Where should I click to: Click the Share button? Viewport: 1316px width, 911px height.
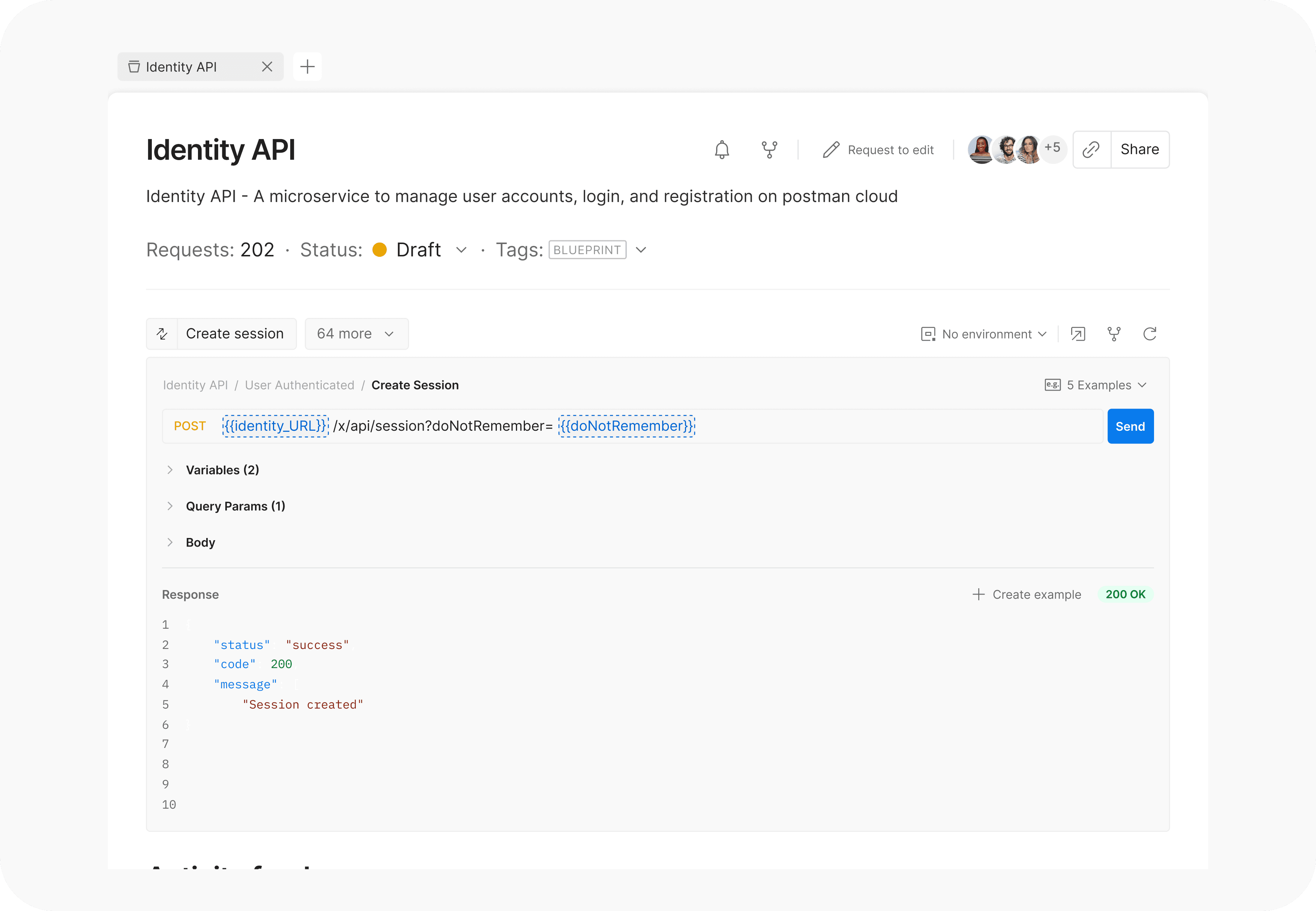[1140, 150]
